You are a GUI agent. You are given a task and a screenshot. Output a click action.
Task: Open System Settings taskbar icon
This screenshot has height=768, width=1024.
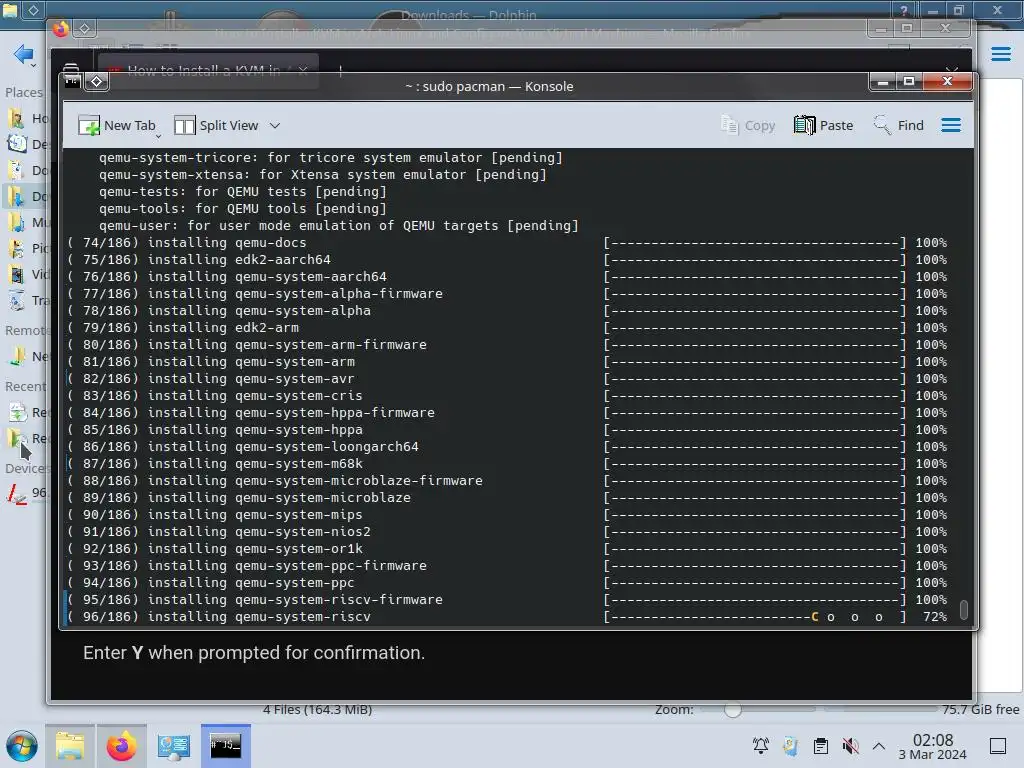click(x=174, y=746)
